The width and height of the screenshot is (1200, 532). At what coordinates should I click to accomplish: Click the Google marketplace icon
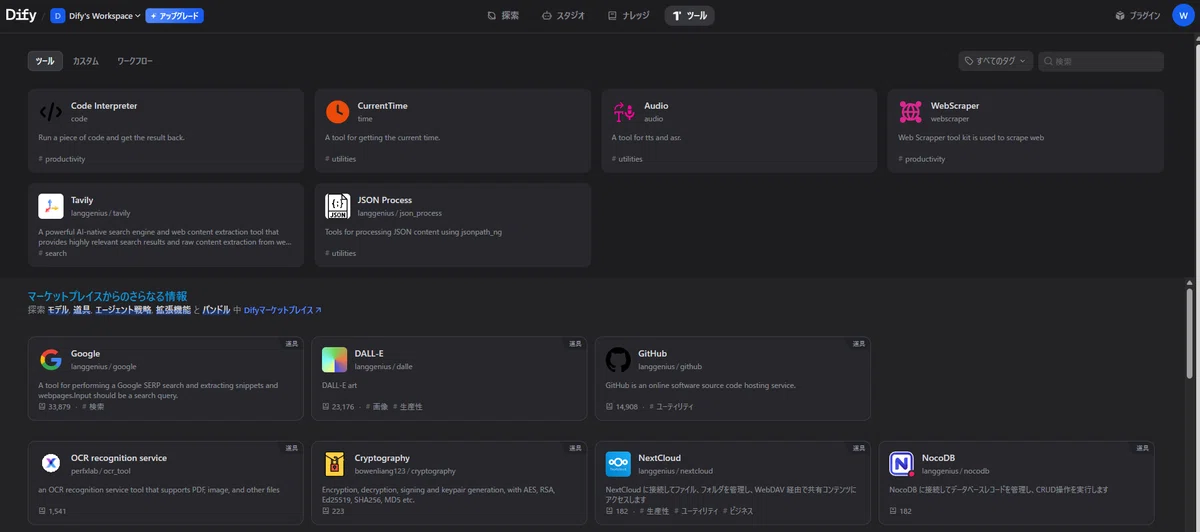tap(51, 360)
